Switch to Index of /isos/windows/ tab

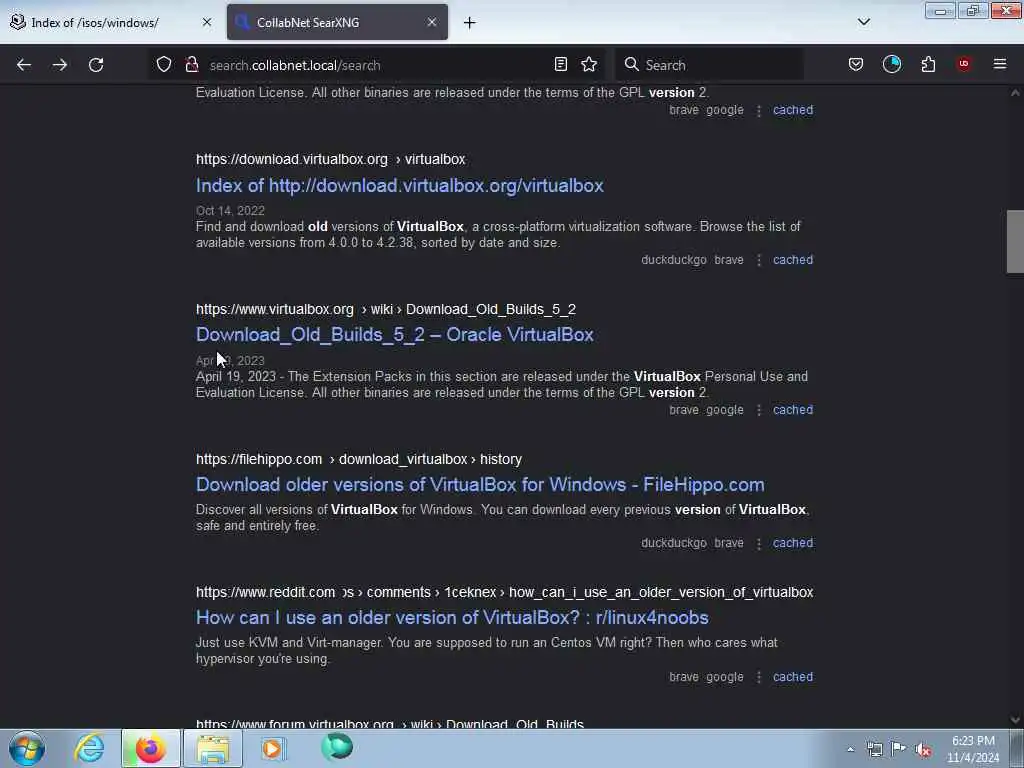[x=111, y=22]
